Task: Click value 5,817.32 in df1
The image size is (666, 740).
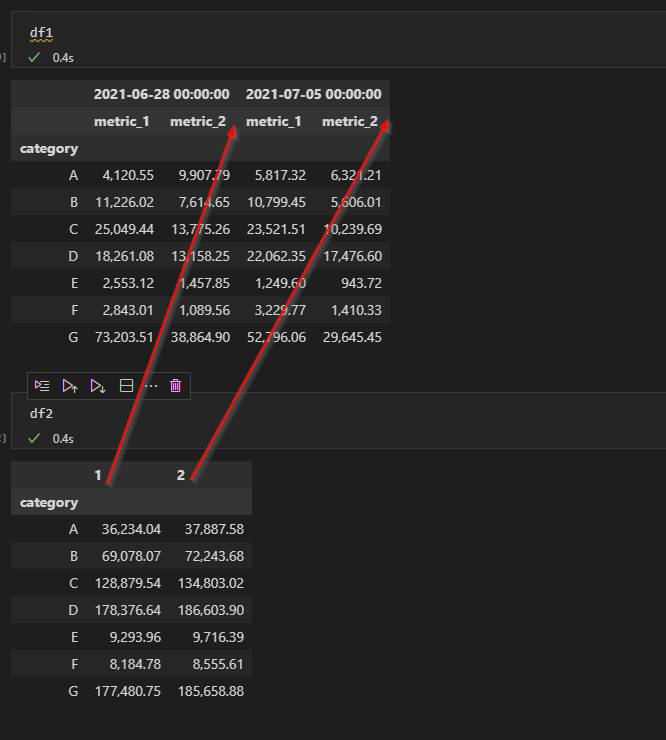Action: tap(280, 176)
